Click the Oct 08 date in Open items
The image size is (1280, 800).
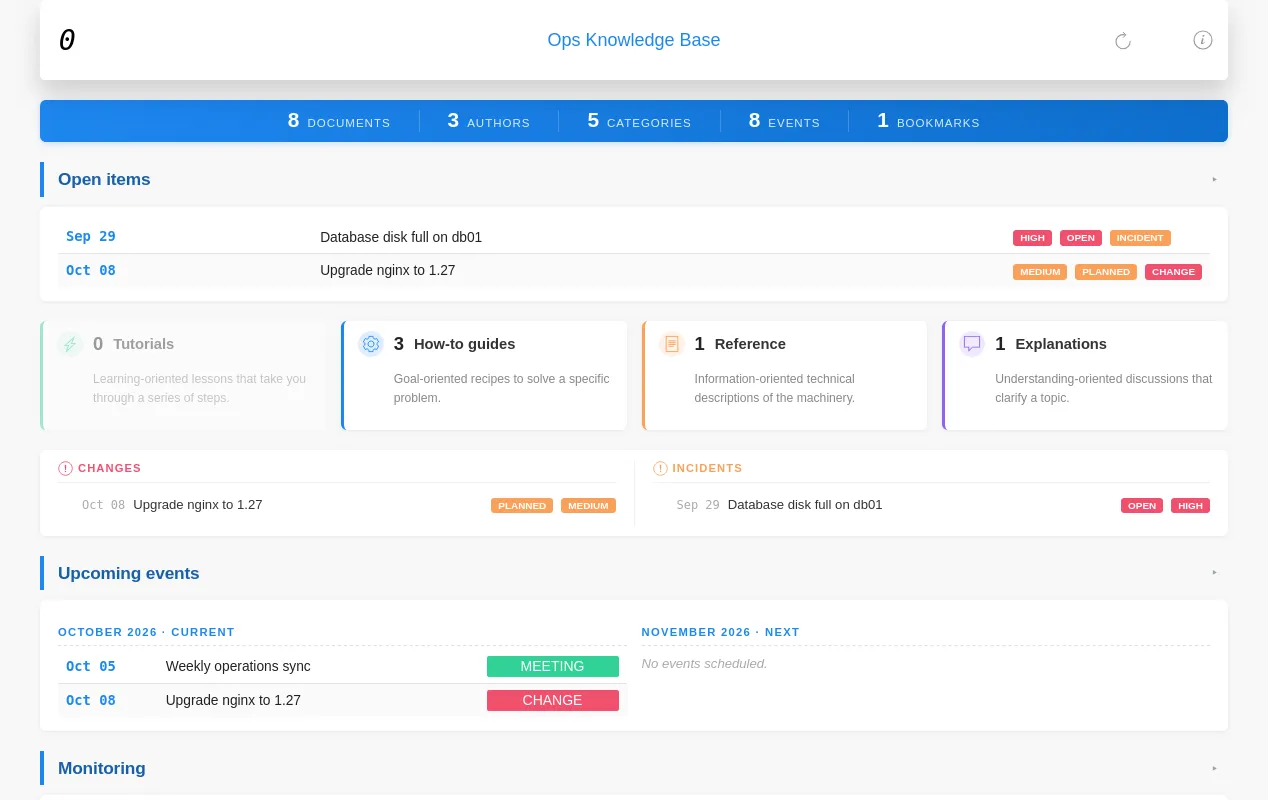91,270
